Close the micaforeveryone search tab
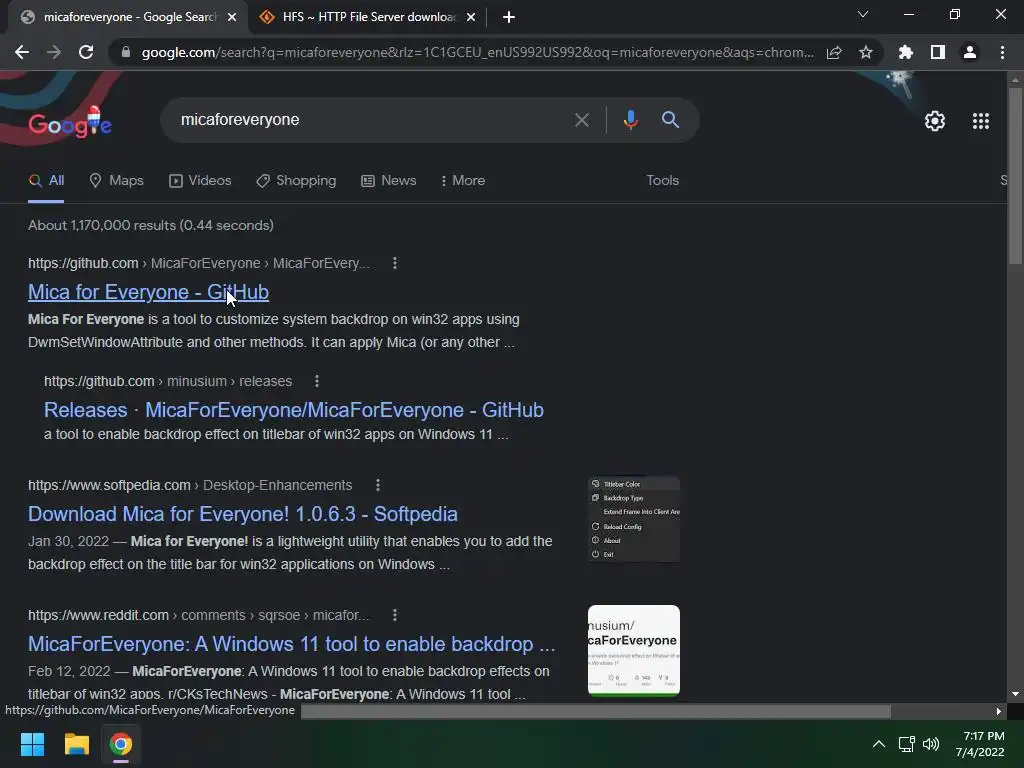 point(232,17)
